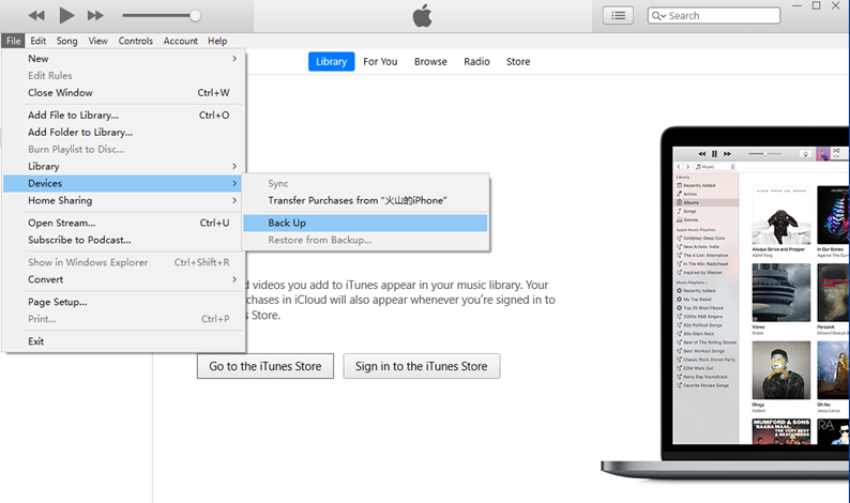Screen dimensions: 850x503
Task: Open the File menu
Action: tap(13, 41)
